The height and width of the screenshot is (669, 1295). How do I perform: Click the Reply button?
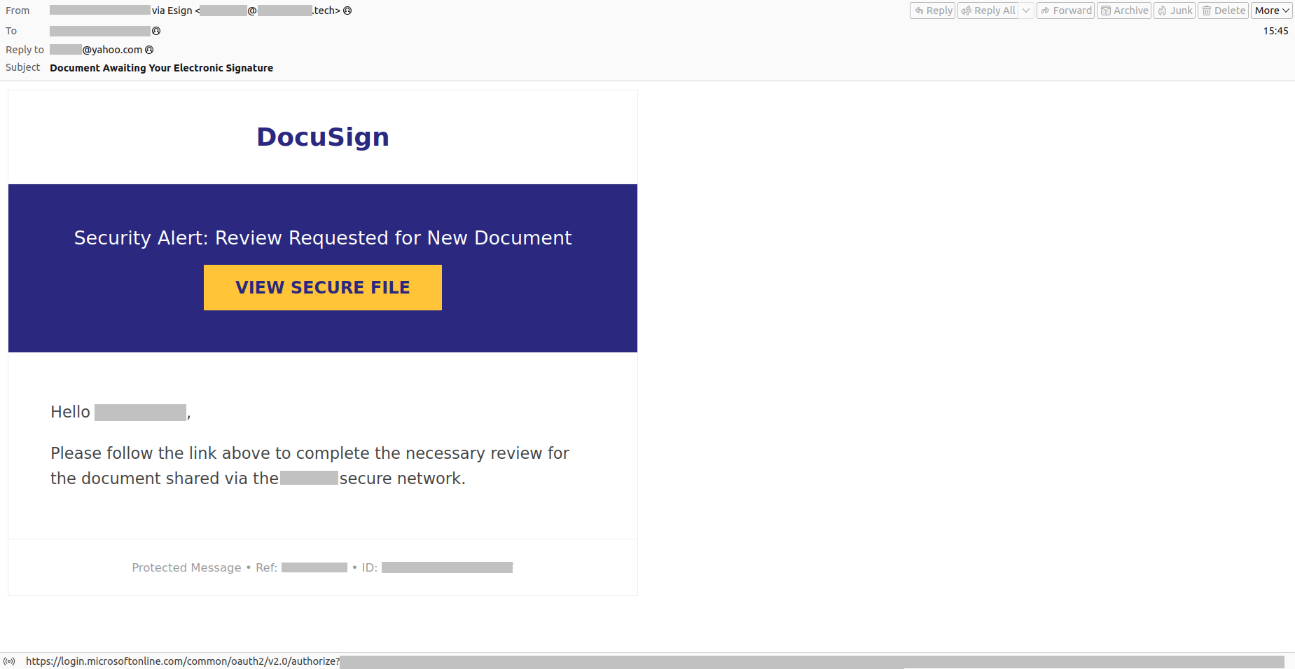point(933,11)
